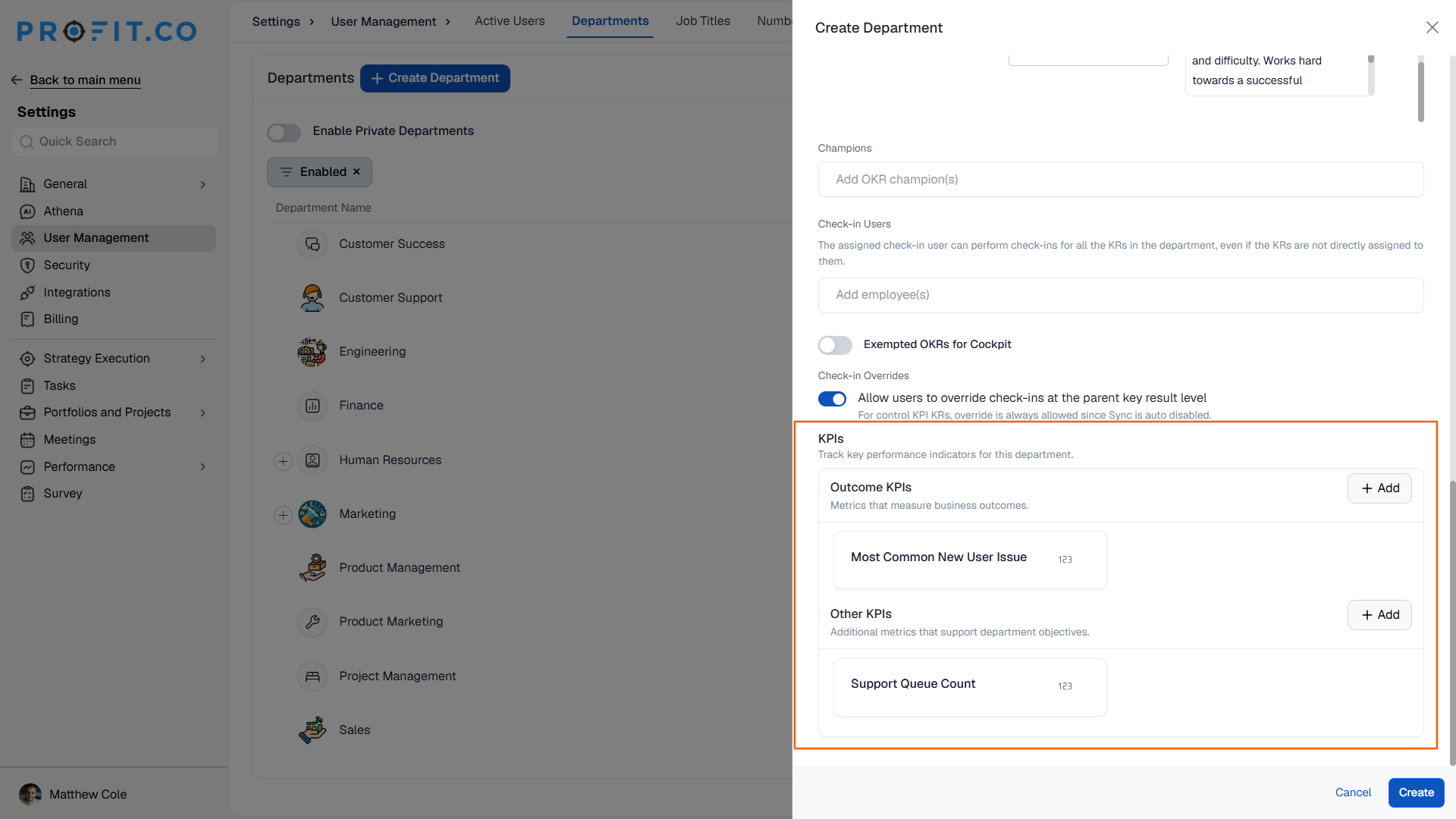The width and height of the screenshot is (1456, 819).
Task: Click the Sales department icon
Action: [x=312, y=730]
